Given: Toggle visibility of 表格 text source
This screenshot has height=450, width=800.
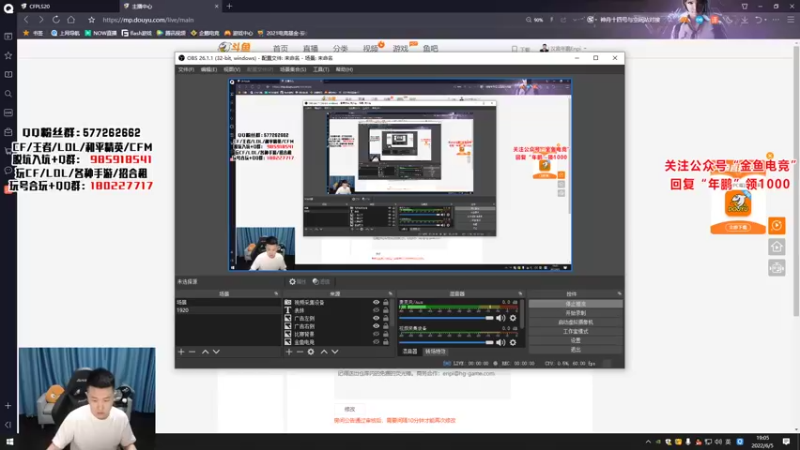Looking at the screenshot, I should [376, 310].
